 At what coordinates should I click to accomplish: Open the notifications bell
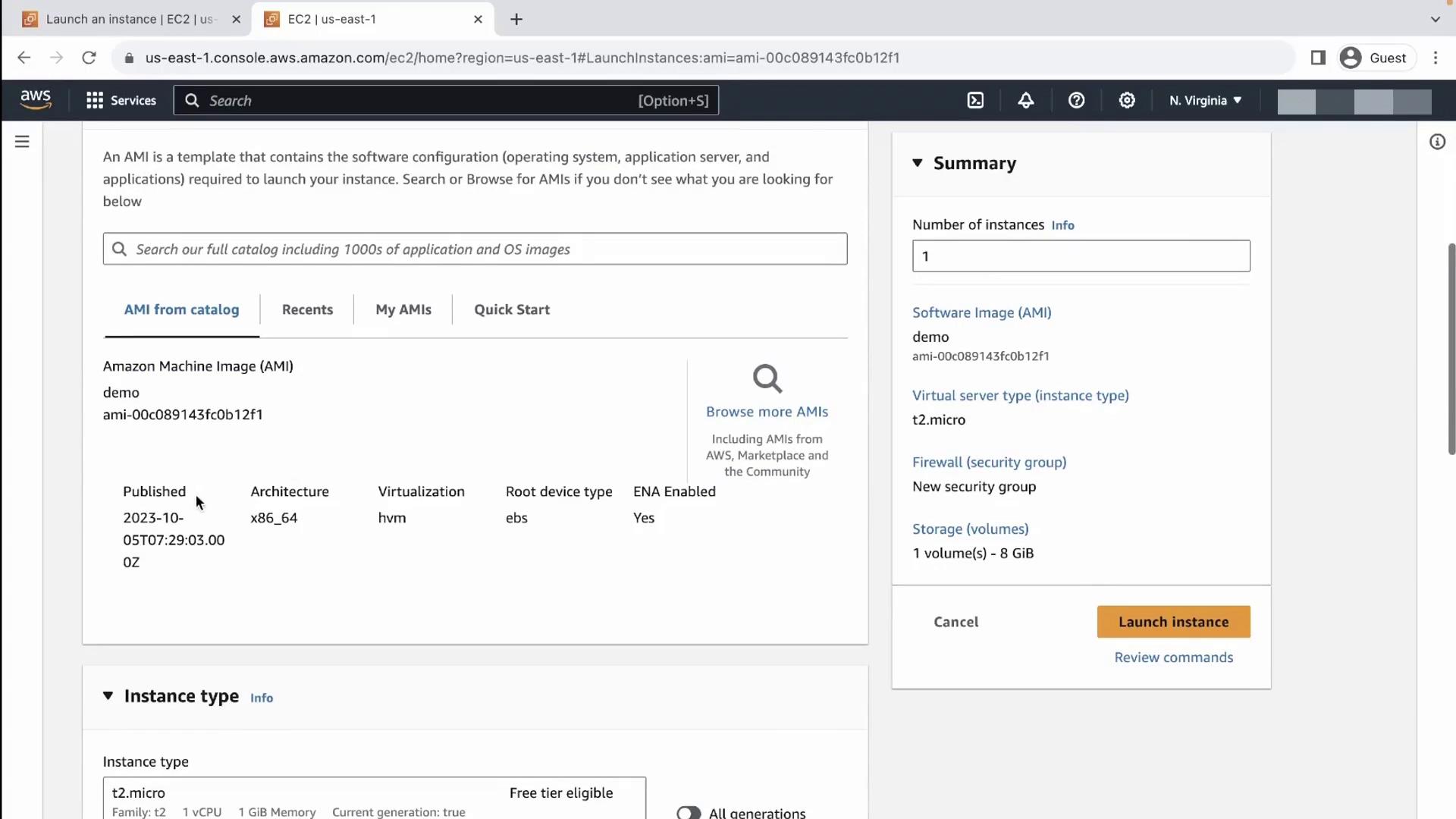coord(1026,100)
